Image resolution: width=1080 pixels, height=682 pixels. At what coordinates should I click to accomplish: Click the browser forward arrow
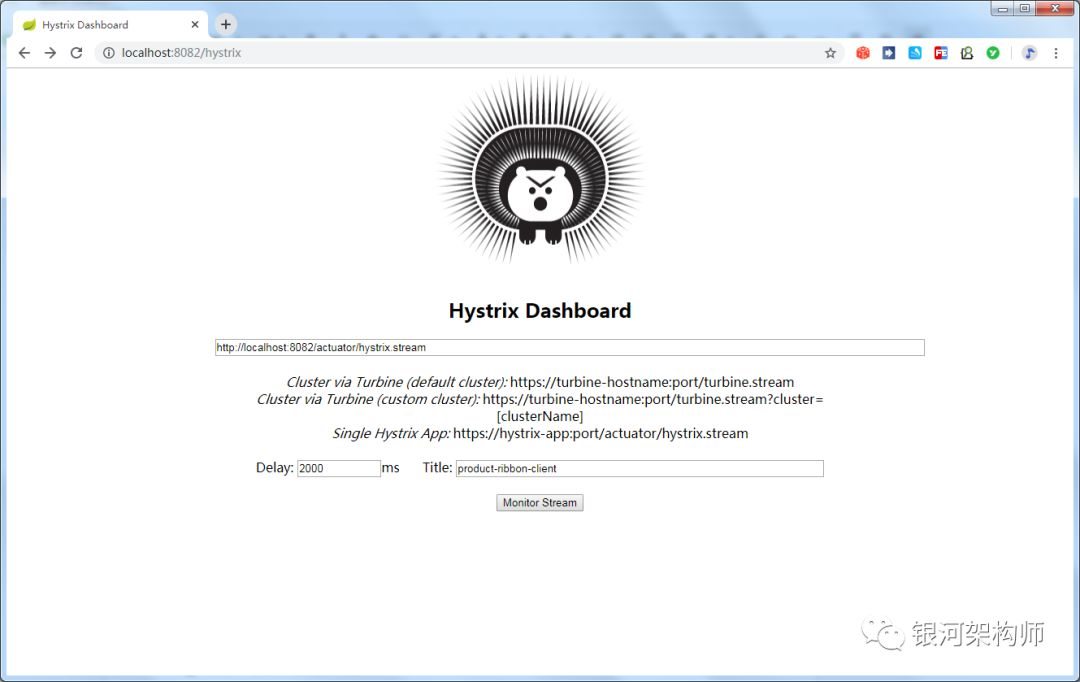pos(50,53)
